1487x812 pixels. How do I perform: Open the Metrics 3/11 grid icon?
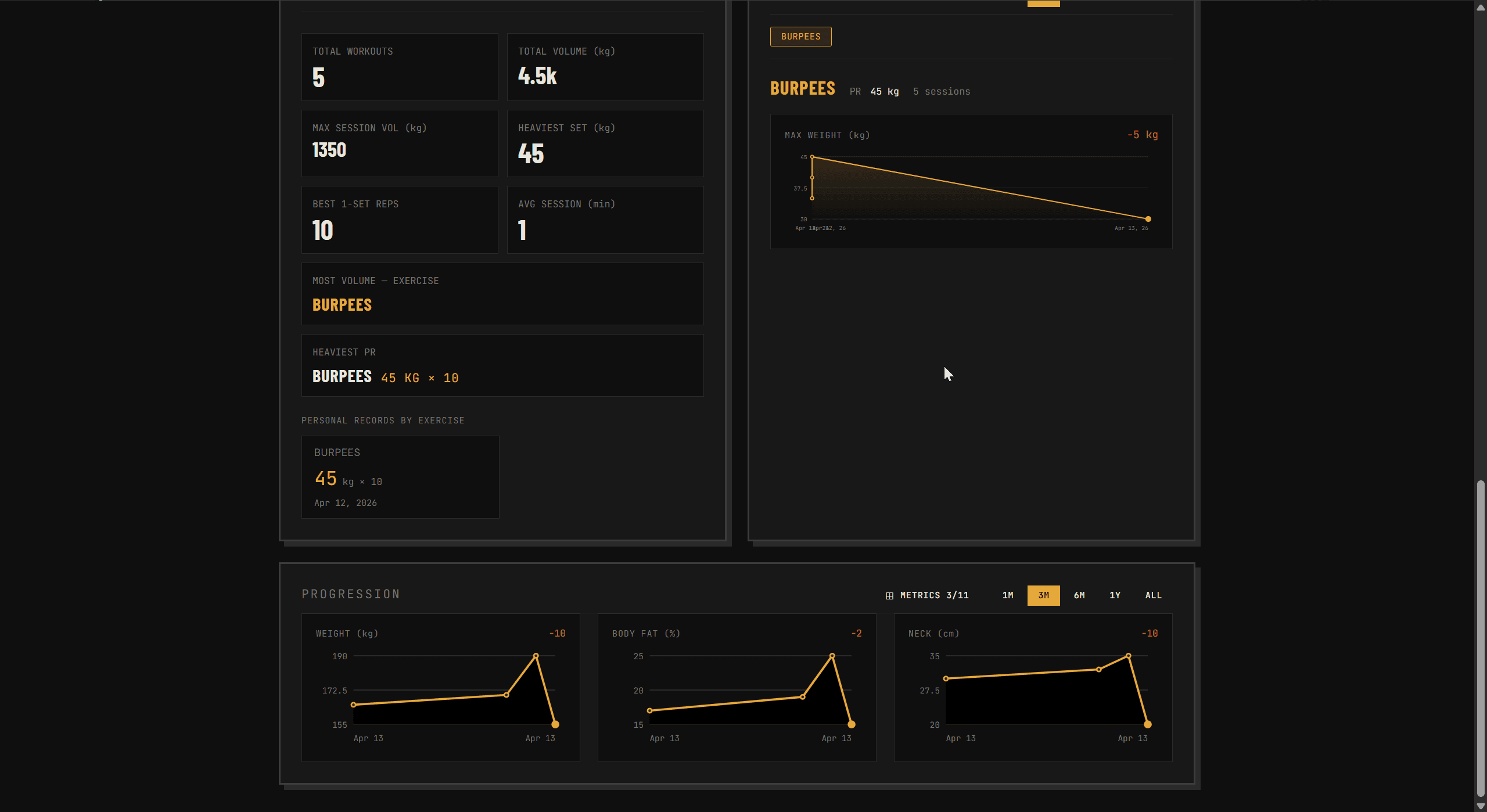[889, 595]
